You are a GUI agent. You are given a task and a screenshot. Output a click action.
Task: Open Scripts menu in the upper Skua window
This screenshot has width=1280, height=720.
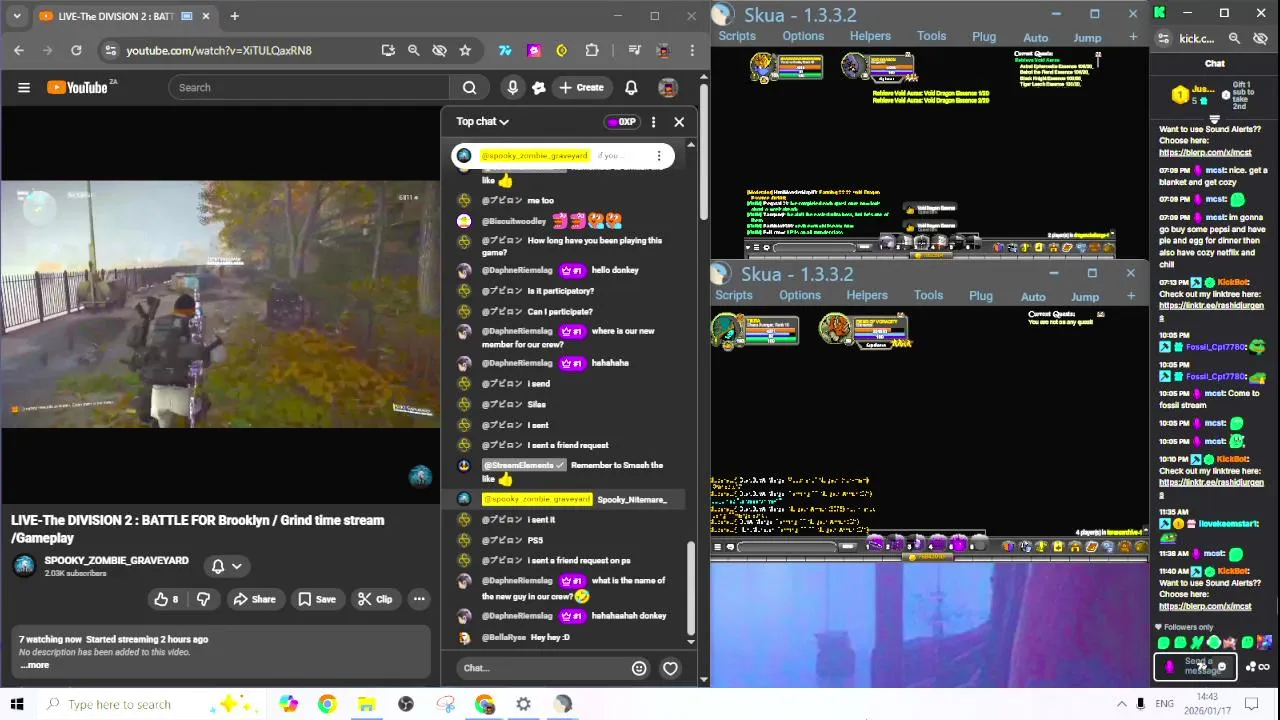click(x=737, y=36)
